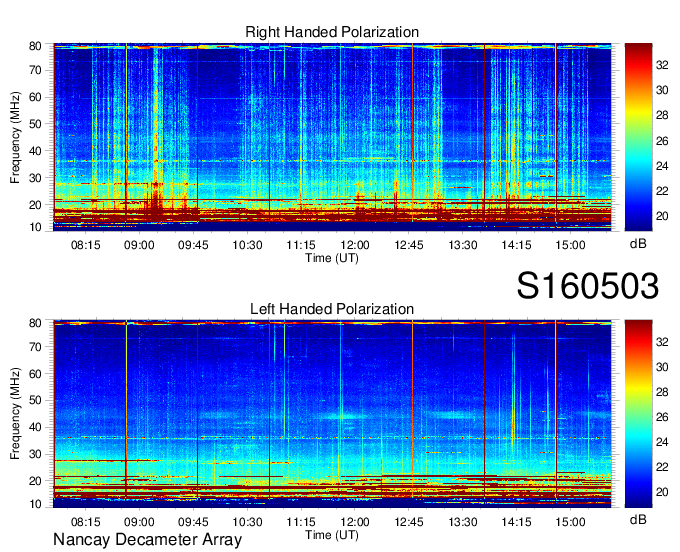This screenshot has height=552, width=680.
Task: Click the left-handed spectrogram plot area
Action: click(x=332, y=414)
